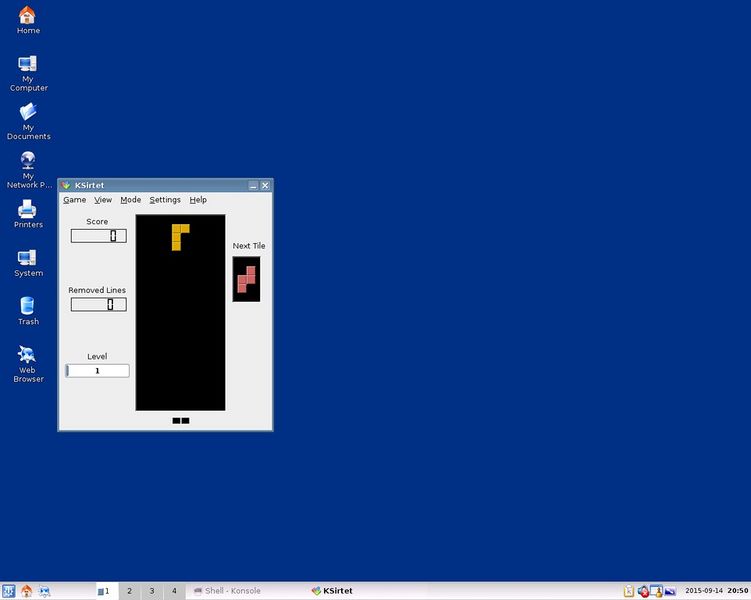Switch to virtual desktop 2
Screen dimensions: 751x600
coord(129,591)
